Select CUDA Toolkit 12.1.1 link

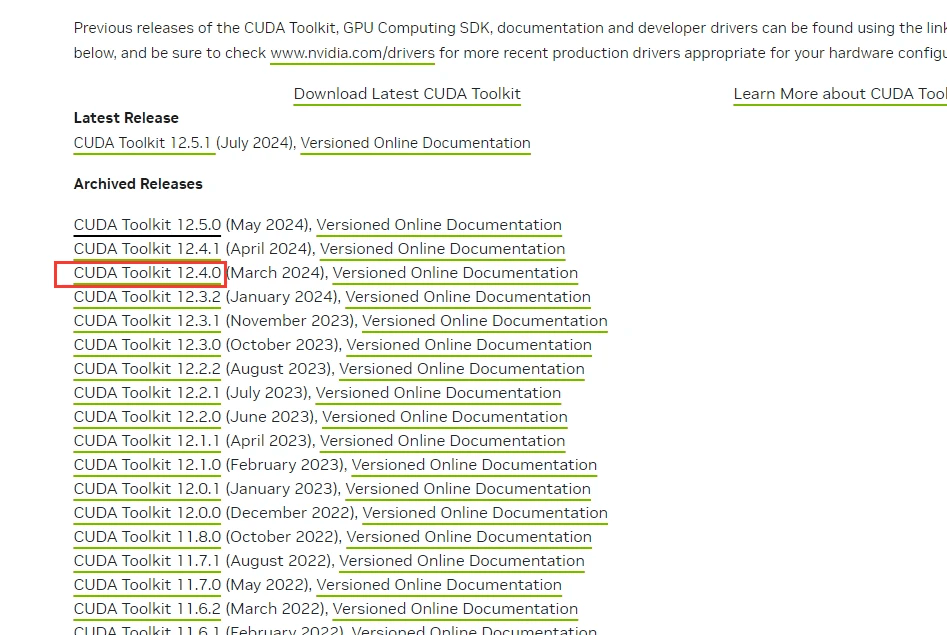(147, 441)
